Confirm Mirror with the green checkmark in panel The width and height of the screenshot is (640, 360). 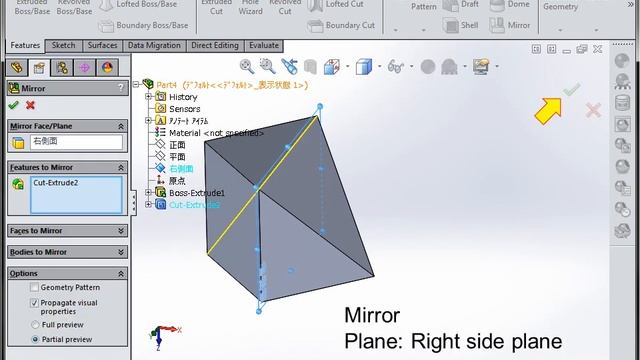coord(13,105)
